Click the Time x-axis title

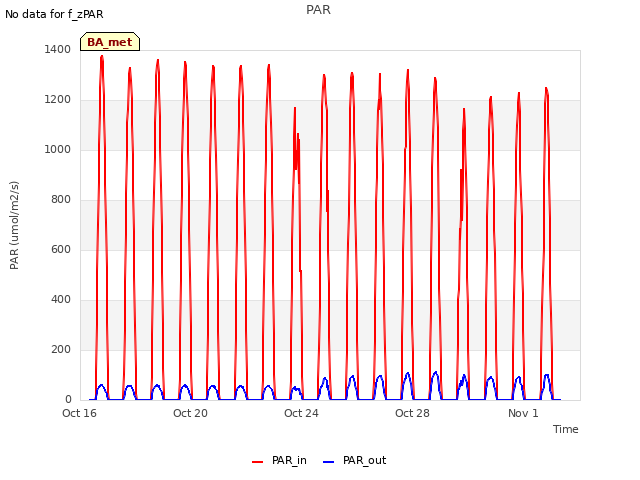click(566, 429)
